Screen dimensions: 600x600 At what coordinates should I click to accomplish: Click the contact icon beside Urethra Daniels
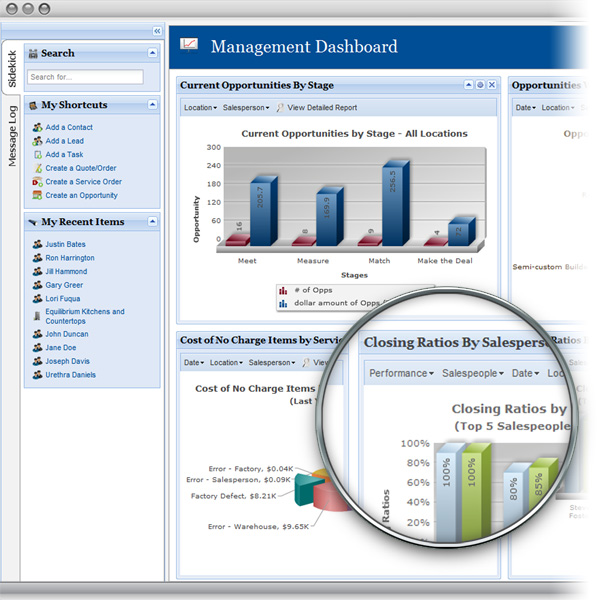click(x=37, y=375)
